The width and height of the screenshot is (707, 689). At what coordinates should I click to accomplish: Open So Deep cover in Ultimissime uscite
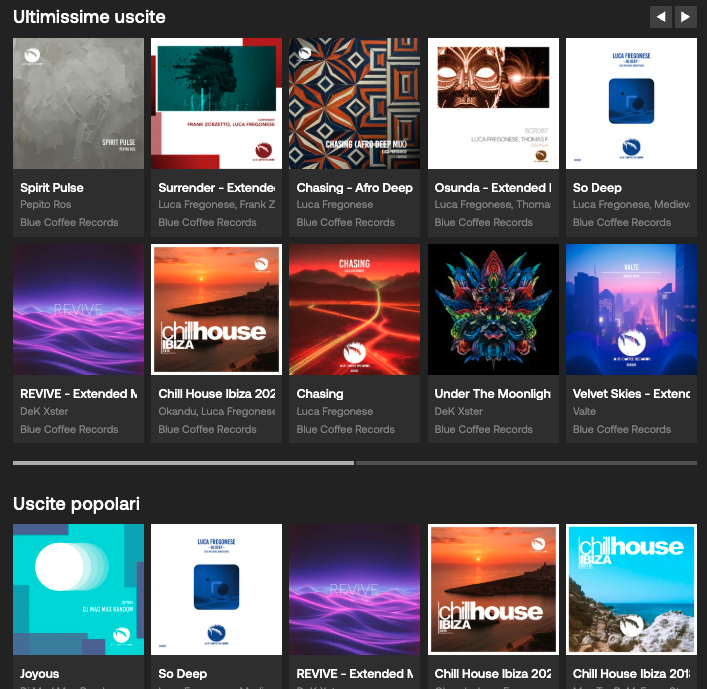pyautogui.click(x=631, y=103)
